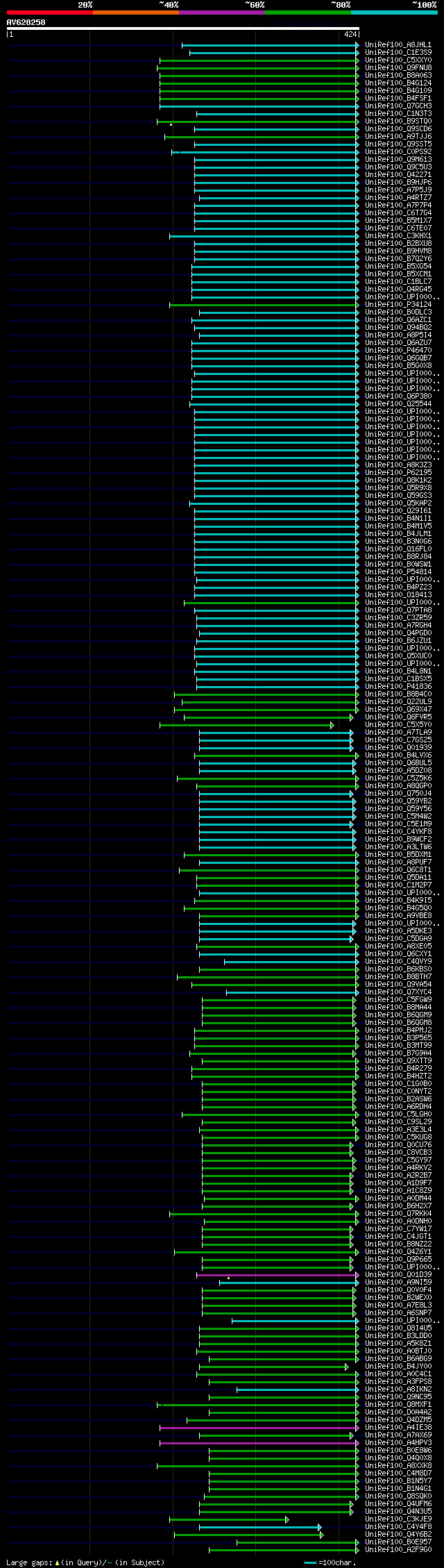444x1568 pixels.
Task: Open hit UniRef100_B4FSF1
Action: click(398, 98)
